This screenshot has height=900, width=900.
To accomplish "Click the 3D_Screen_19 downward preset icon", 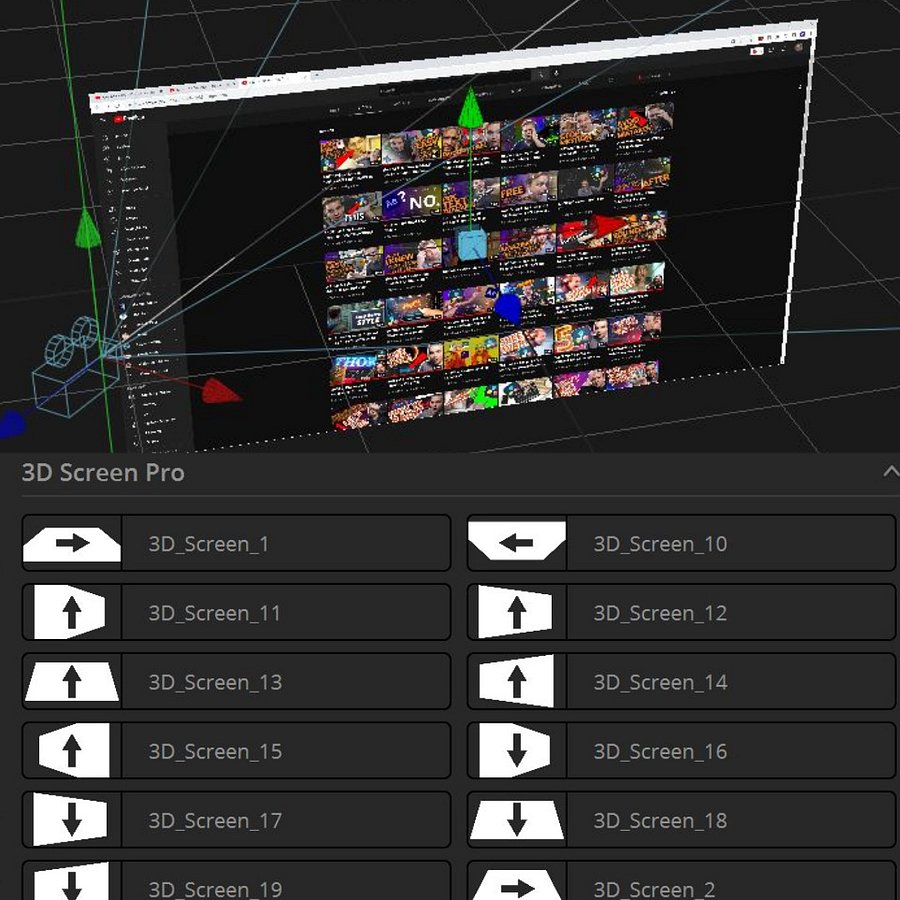I will click(x=72, y=884).
